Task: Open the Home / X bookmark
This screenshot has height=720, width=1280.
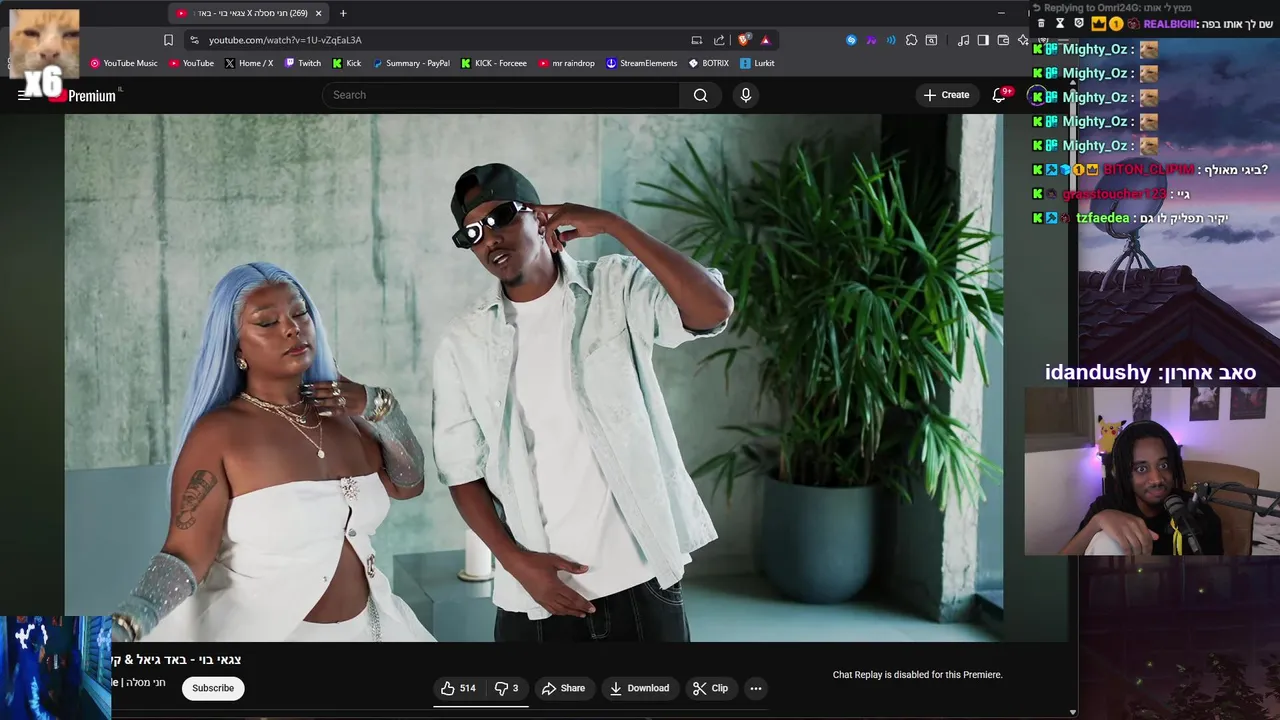Action: [x=249, y=63]
